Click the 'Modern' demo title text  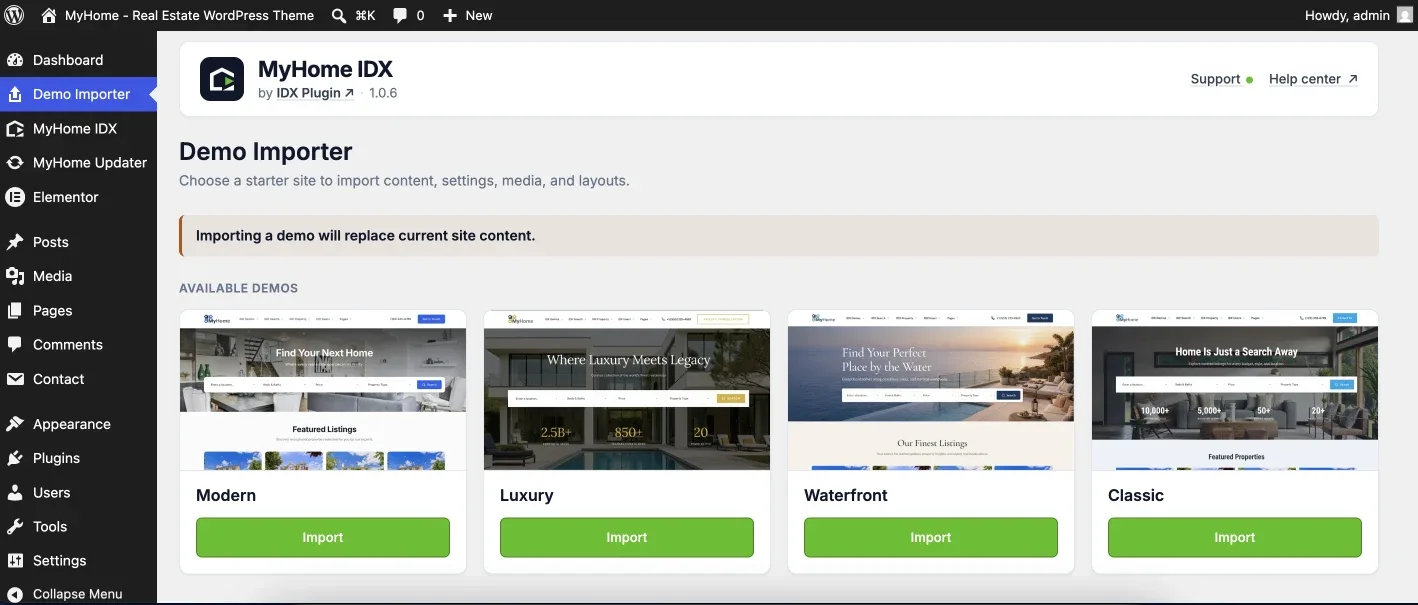pos(226,495)
